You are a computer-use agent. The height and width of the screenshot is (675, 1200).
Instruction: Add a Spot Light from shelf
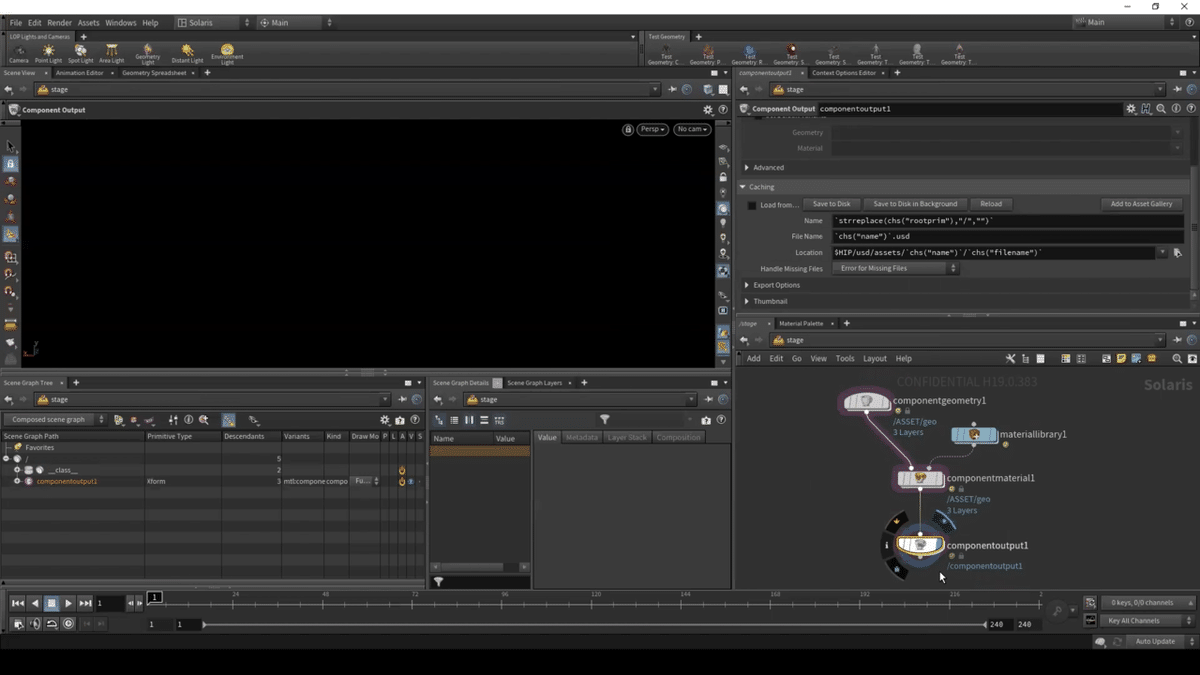point(80,53)
